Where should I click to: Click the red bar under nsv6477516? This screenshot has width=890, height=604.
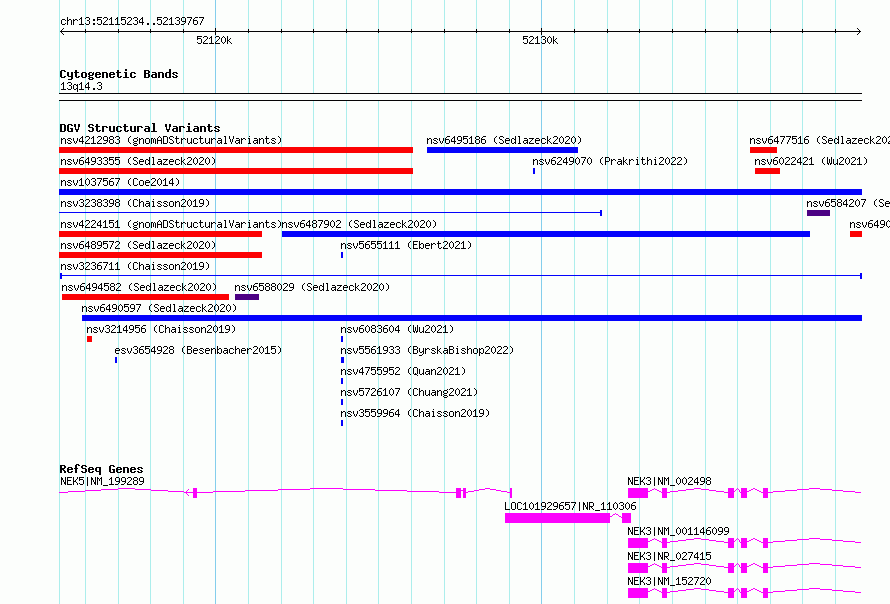pyautogui.click(x=763, y=150)
